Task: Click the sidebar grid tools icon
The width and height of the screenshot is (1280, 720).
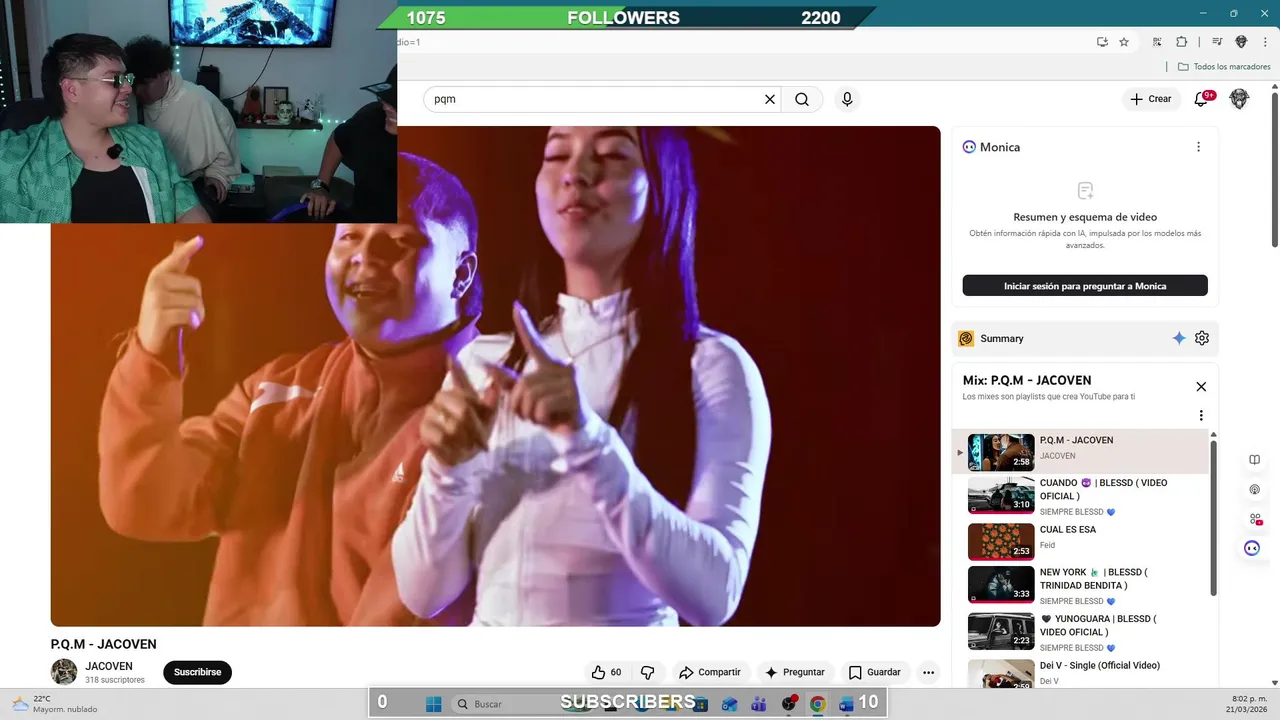Action: pyautogui.click(x=1254, y=519)
